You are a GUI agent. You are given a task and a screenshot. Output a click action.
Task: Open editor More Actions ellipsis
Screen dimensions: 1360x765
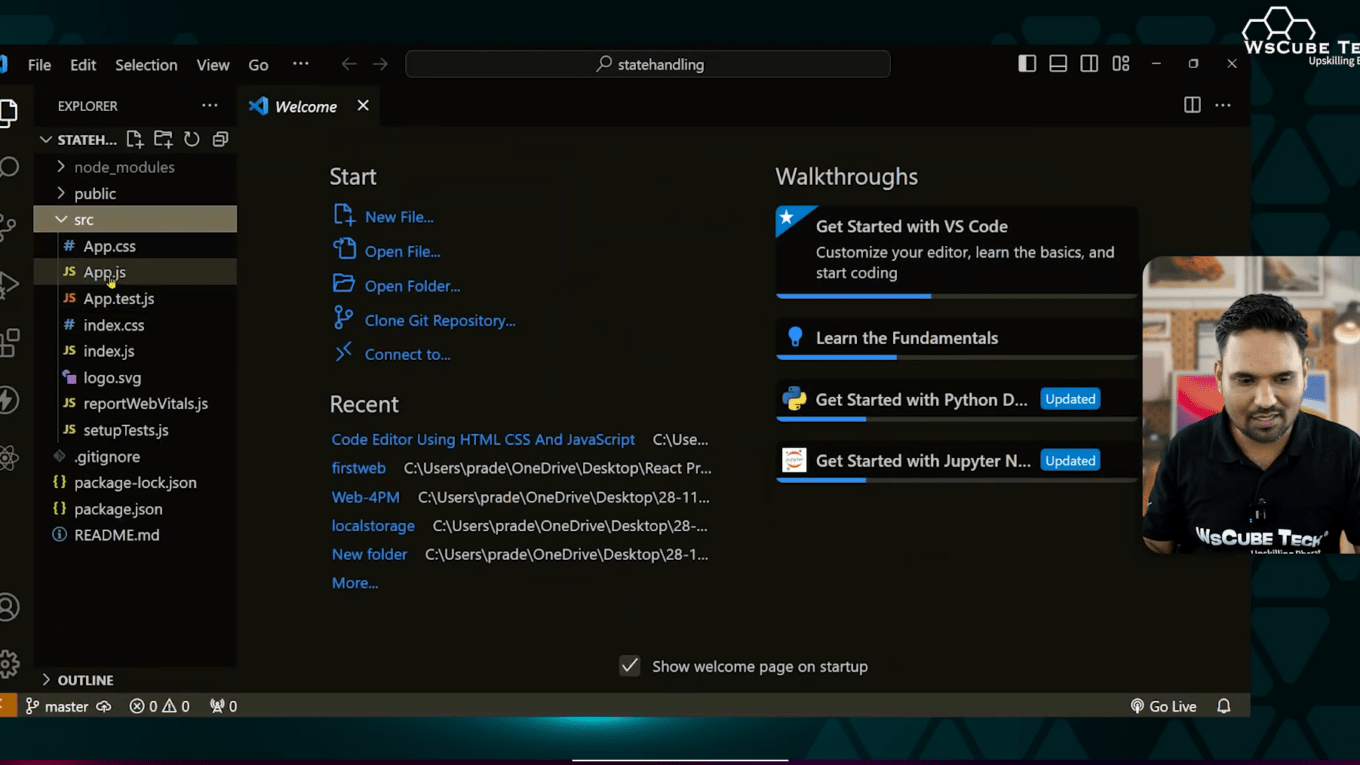1223,105
